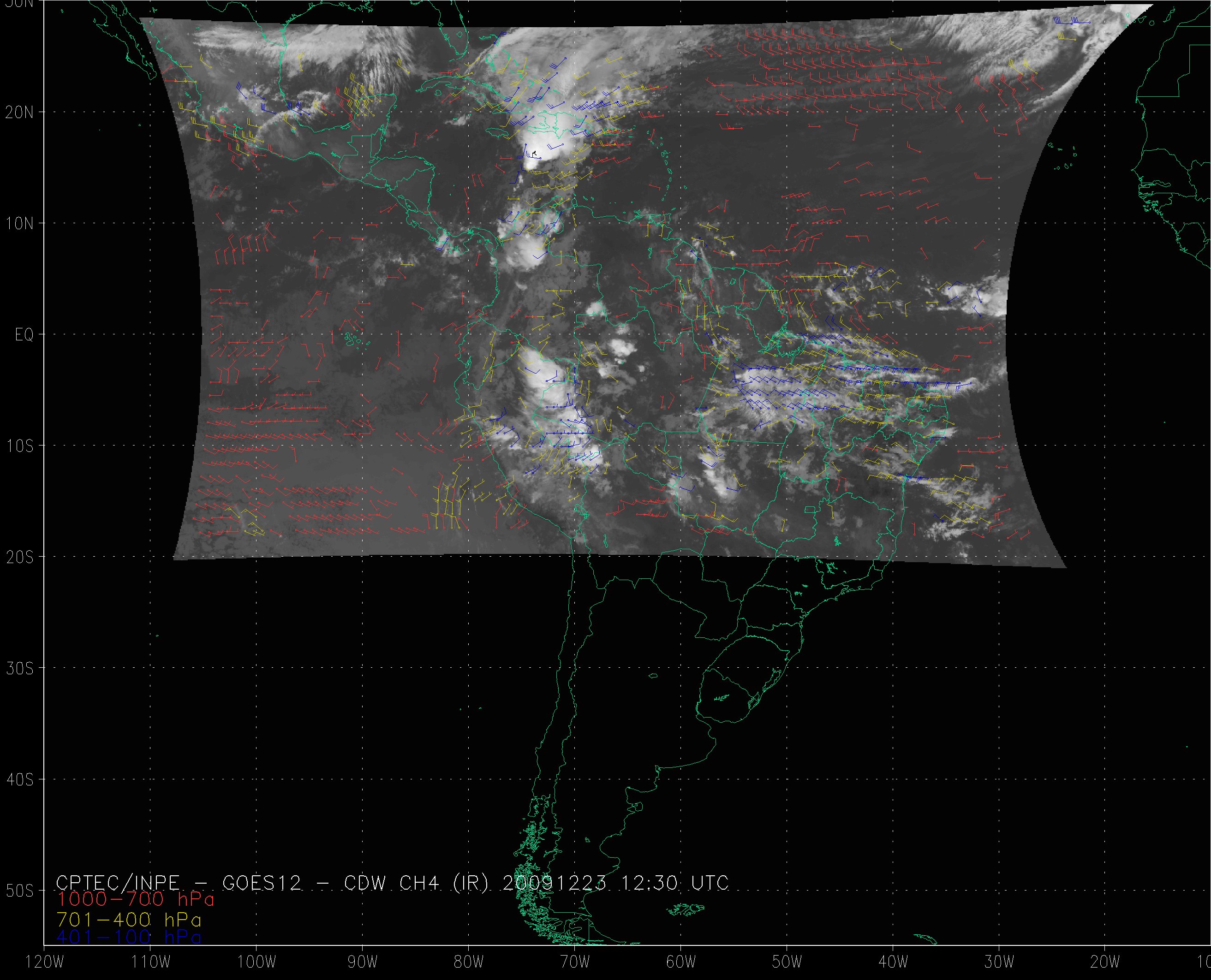The height and width of the screenshot is (980, 1211).
Task: Click the 20N latitude axis label
Action: point(20,113)
